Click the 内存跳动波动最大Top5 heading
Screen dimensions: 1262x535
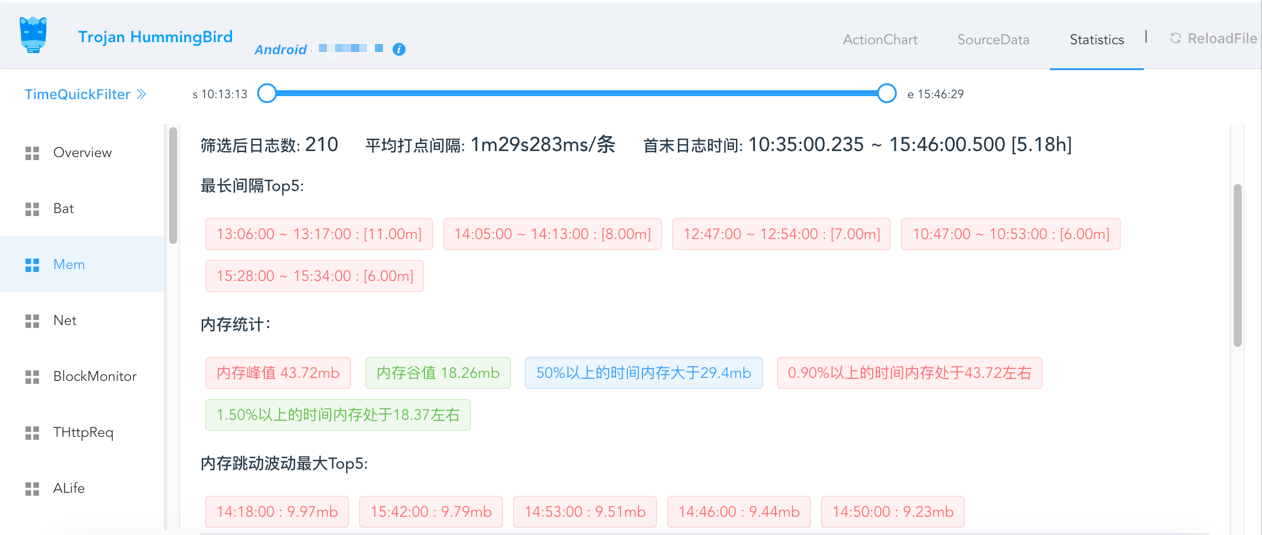tap(284, 464)
